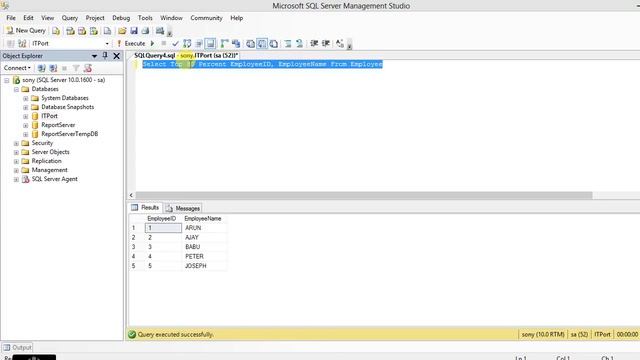Open SQL Server Compact query icon
640x360 pixels.
point(107,31)
